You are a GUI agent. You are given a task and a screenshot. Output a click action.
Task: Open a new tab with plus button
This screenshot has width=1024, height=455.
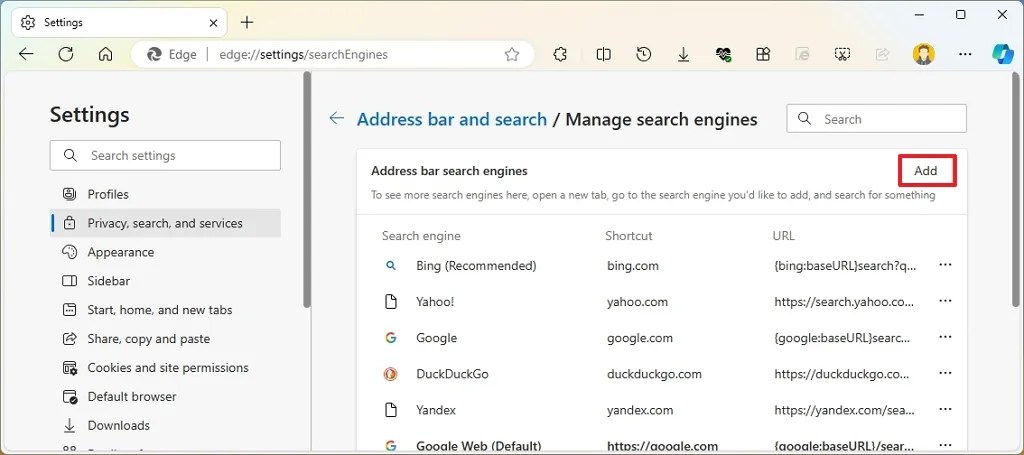pyautogui.click(x=246, y=23)
